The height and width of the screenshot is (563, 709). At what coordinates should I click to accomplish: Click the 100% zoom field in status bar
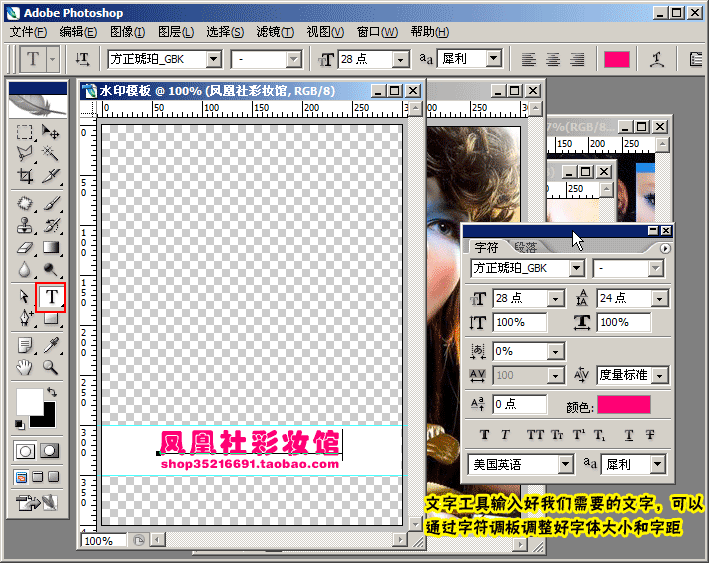pos(104,541)
